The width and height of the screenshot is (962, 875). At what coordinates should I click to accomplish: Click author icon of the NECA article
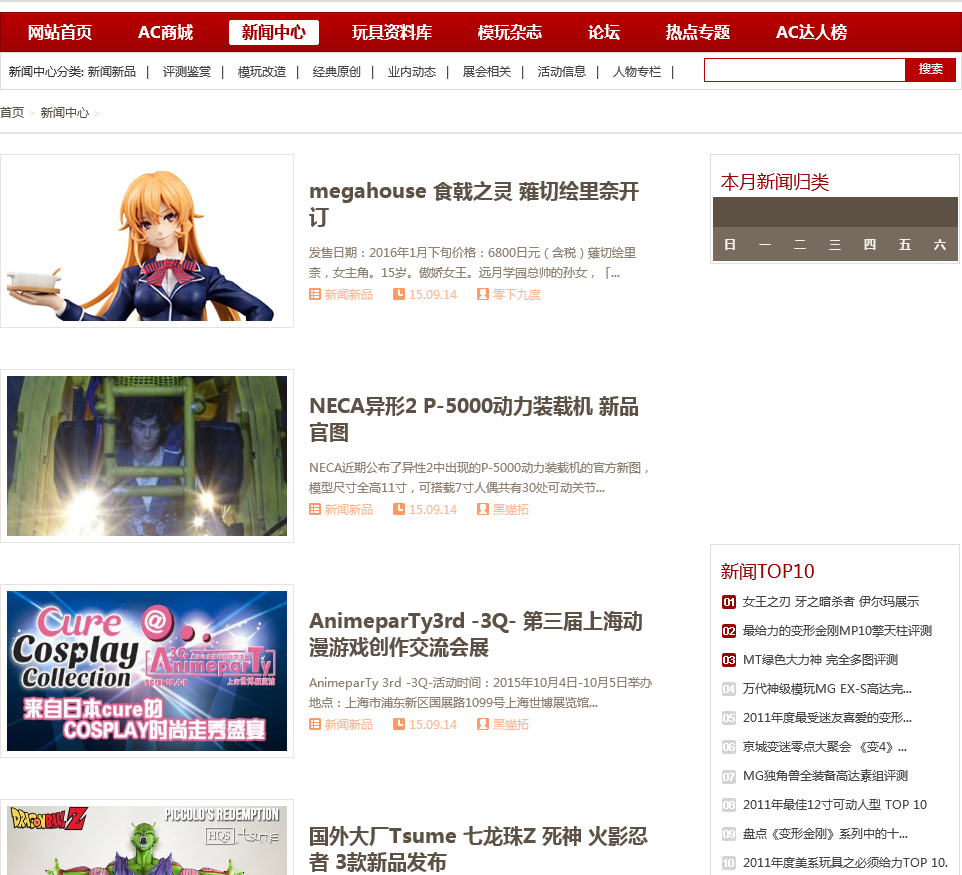[483, 509]
